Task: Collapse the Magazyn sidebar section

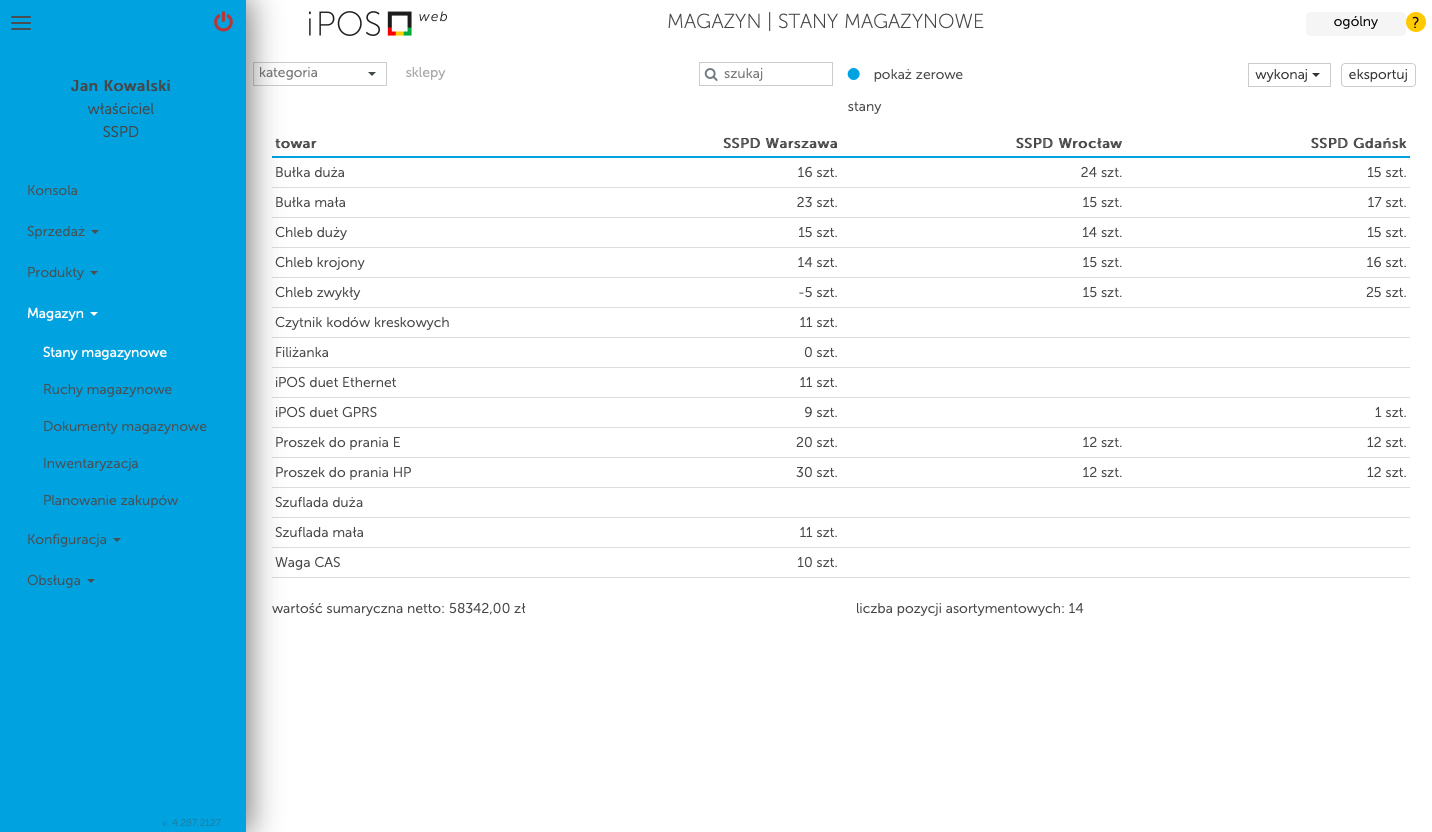Action: 61,313
